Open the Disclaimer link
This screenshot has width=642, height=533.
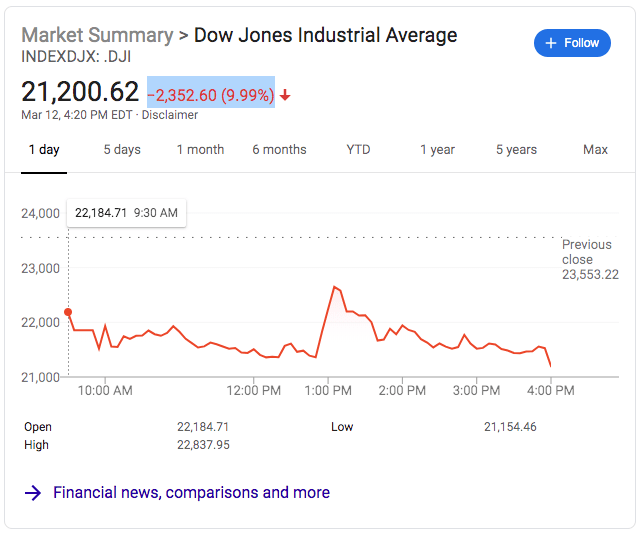tap(170, 115)
